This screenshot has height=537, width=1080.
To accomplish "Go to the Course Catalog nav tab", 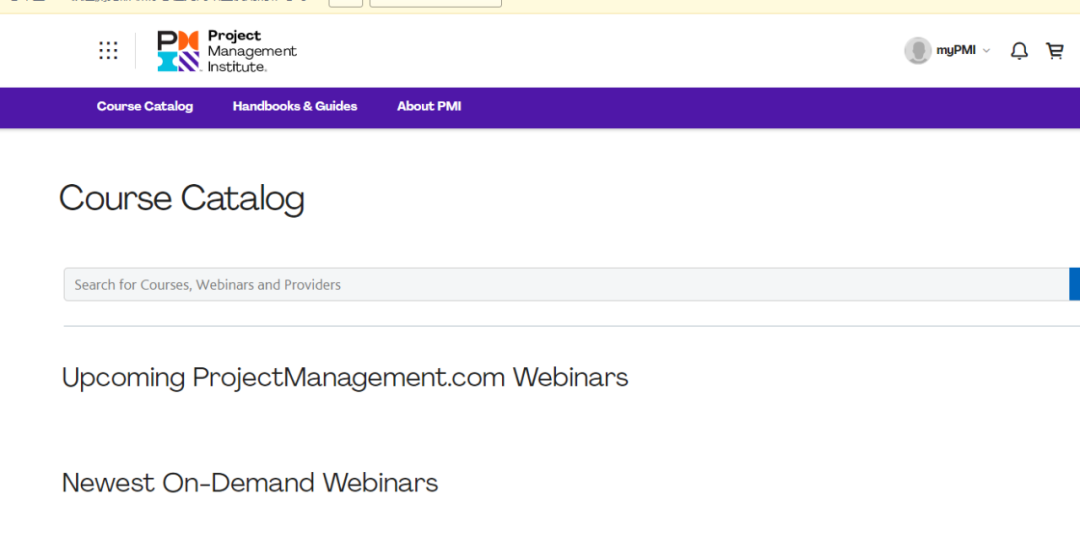I will pyautogui.click(x=145, y=106).
